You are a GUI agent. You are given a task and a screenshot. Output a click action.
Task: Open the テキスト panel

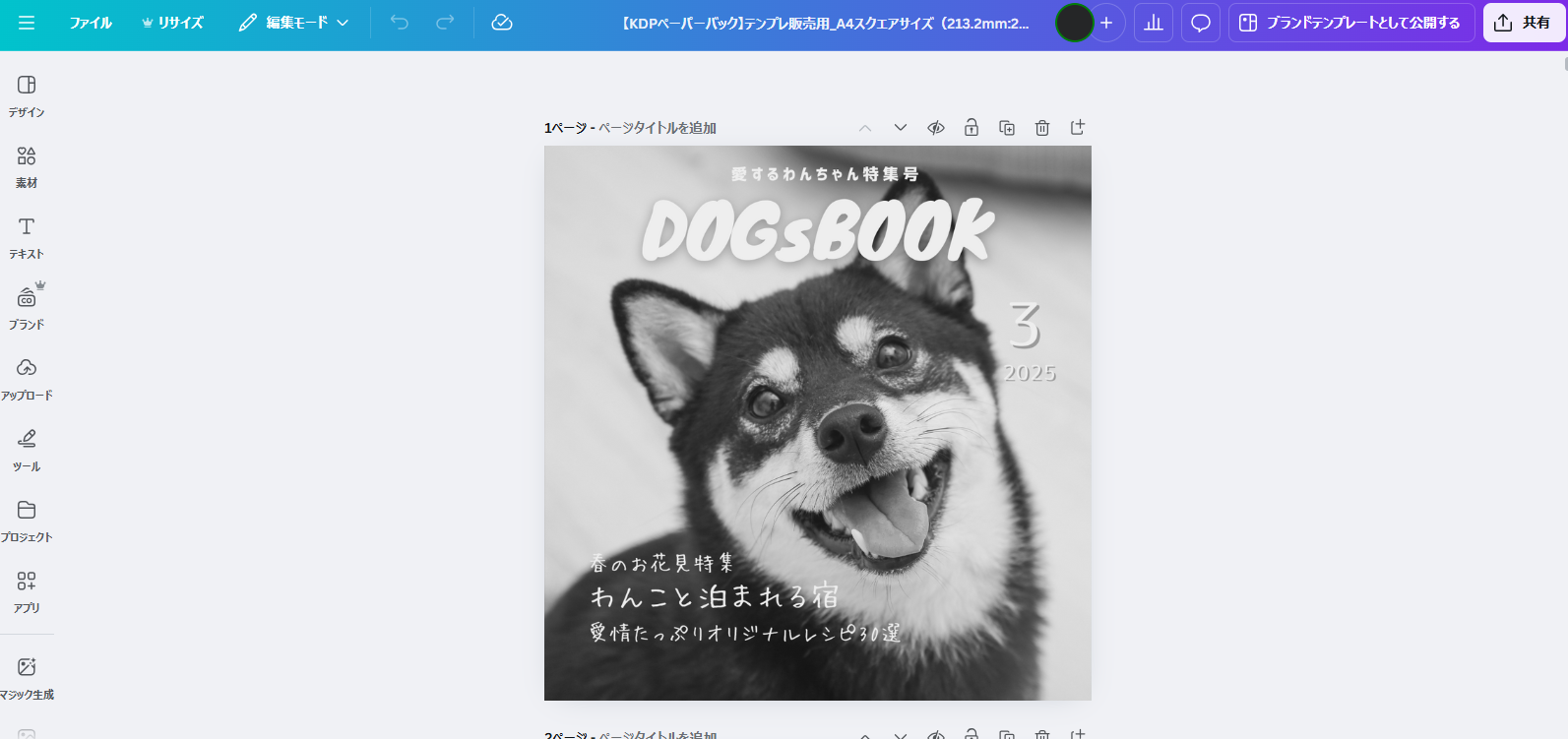point(27,238)
